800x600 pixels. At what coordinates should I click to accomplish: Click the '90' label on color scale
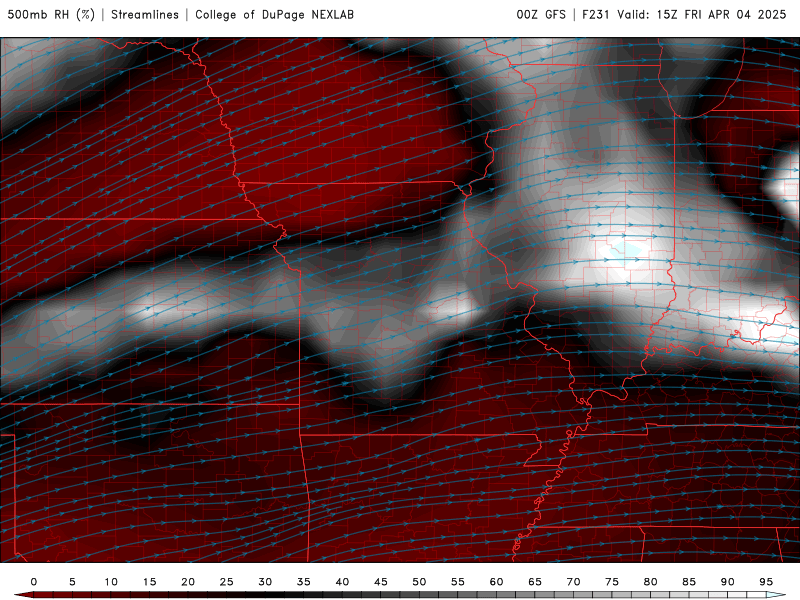(728, 582)
